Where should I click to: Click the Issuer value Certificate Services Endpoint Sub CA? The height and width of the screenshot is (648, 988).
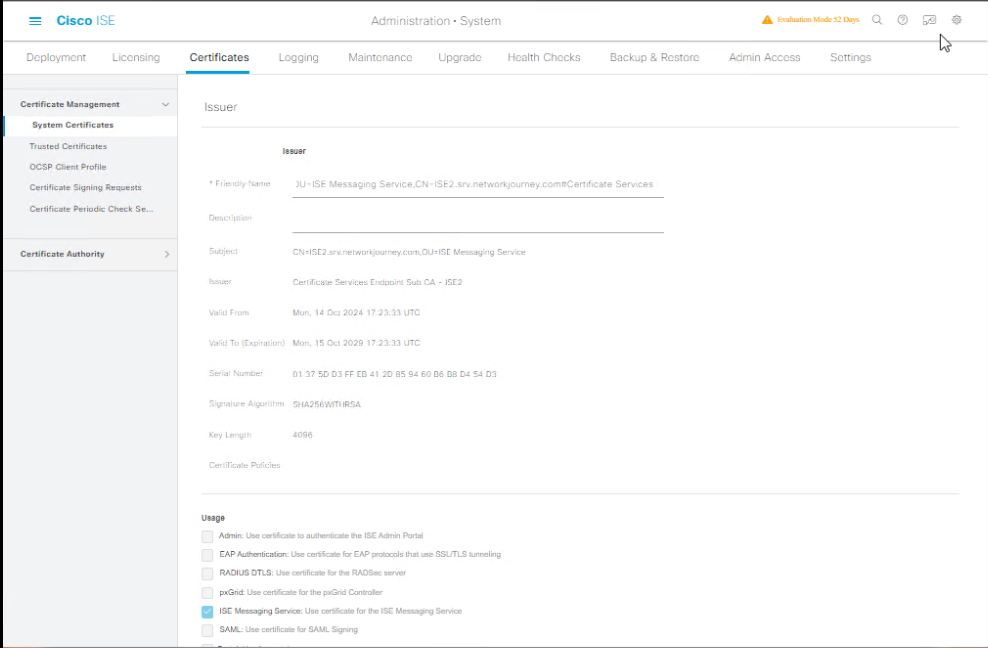377,282
